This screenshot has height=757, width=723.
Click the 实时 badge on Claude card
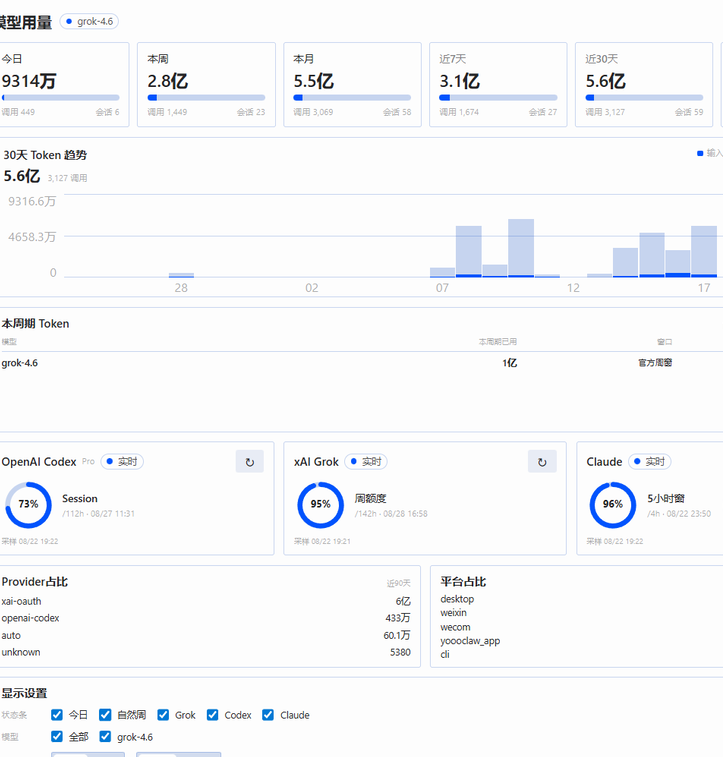pyautogui.click(x=650, y=462)
